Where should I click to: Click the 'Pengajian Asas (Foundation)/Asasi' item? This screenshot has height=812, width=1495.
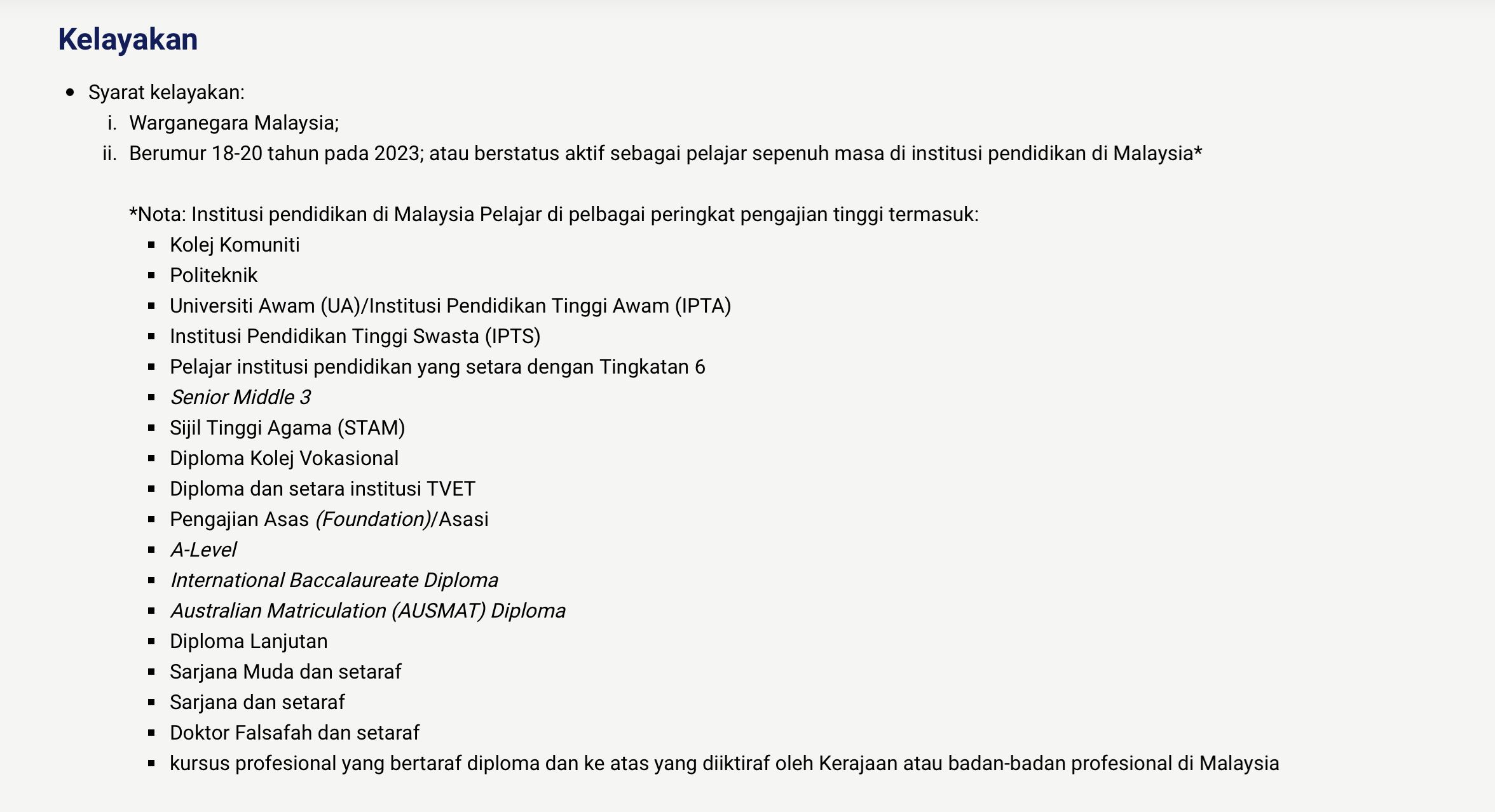[x=329, y=520]
